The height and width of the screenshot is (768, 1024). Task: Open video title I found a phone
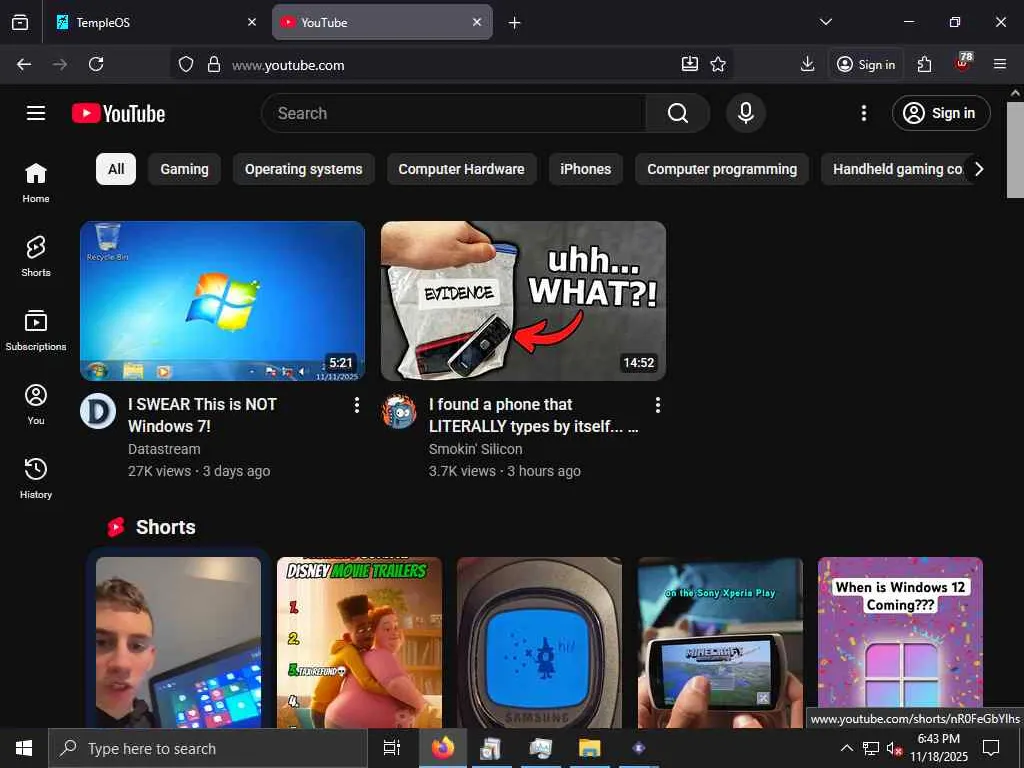(534, 415)
